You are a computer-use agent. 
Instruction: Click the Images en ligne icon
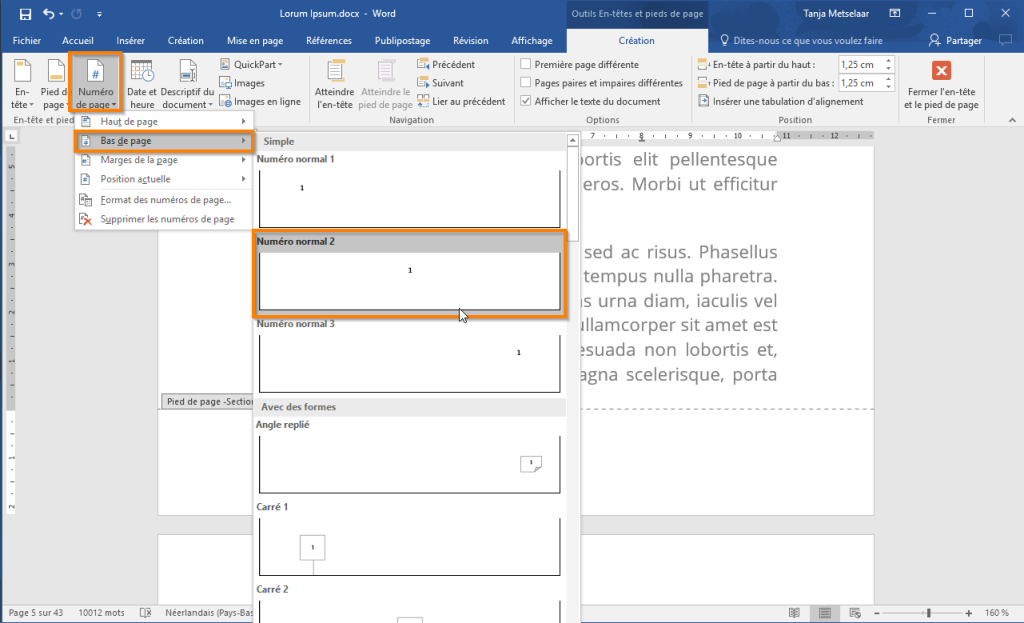tap(227, 102)
